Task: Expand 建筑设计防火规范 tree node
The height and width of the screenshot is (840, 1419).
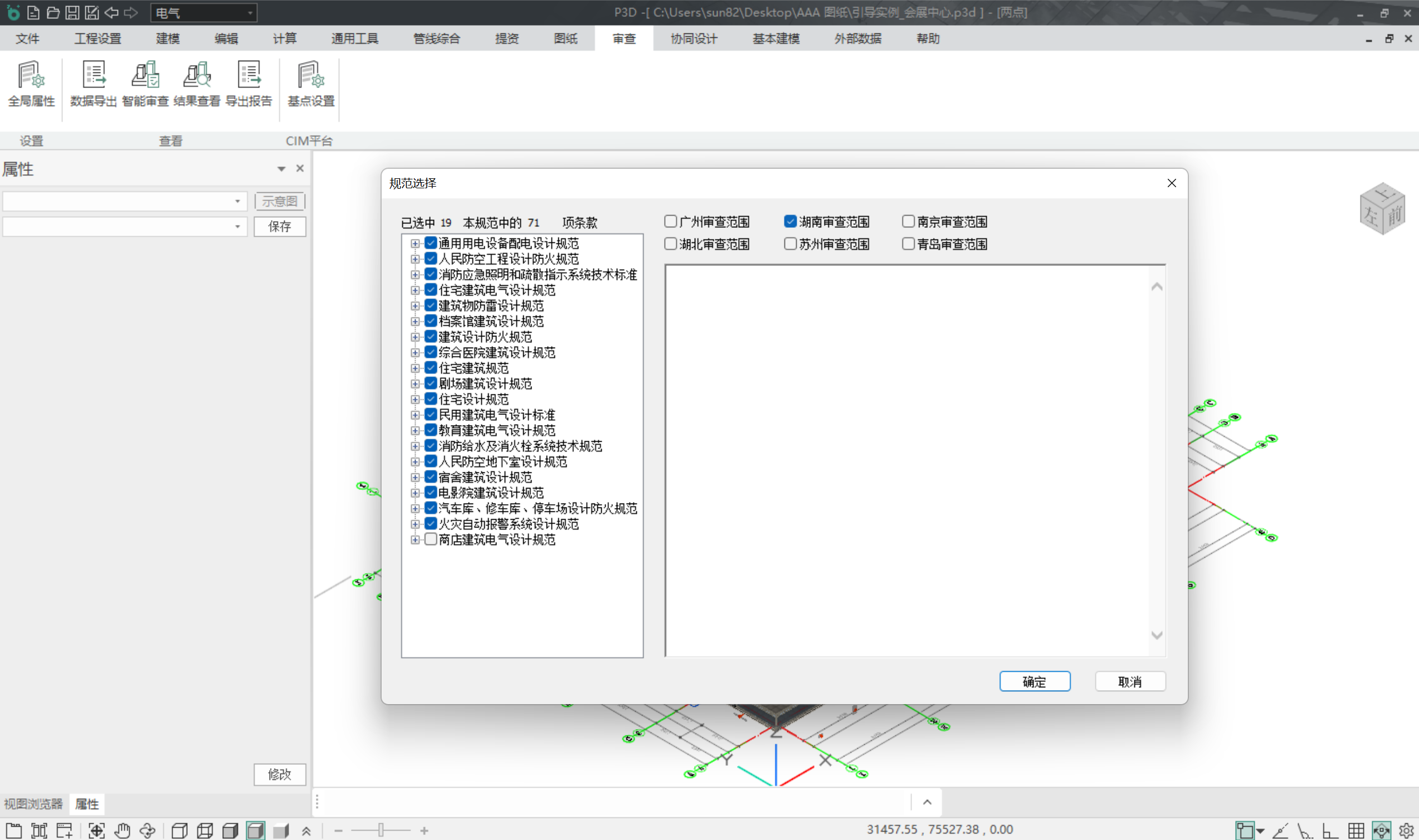Action: click(415, 338)
